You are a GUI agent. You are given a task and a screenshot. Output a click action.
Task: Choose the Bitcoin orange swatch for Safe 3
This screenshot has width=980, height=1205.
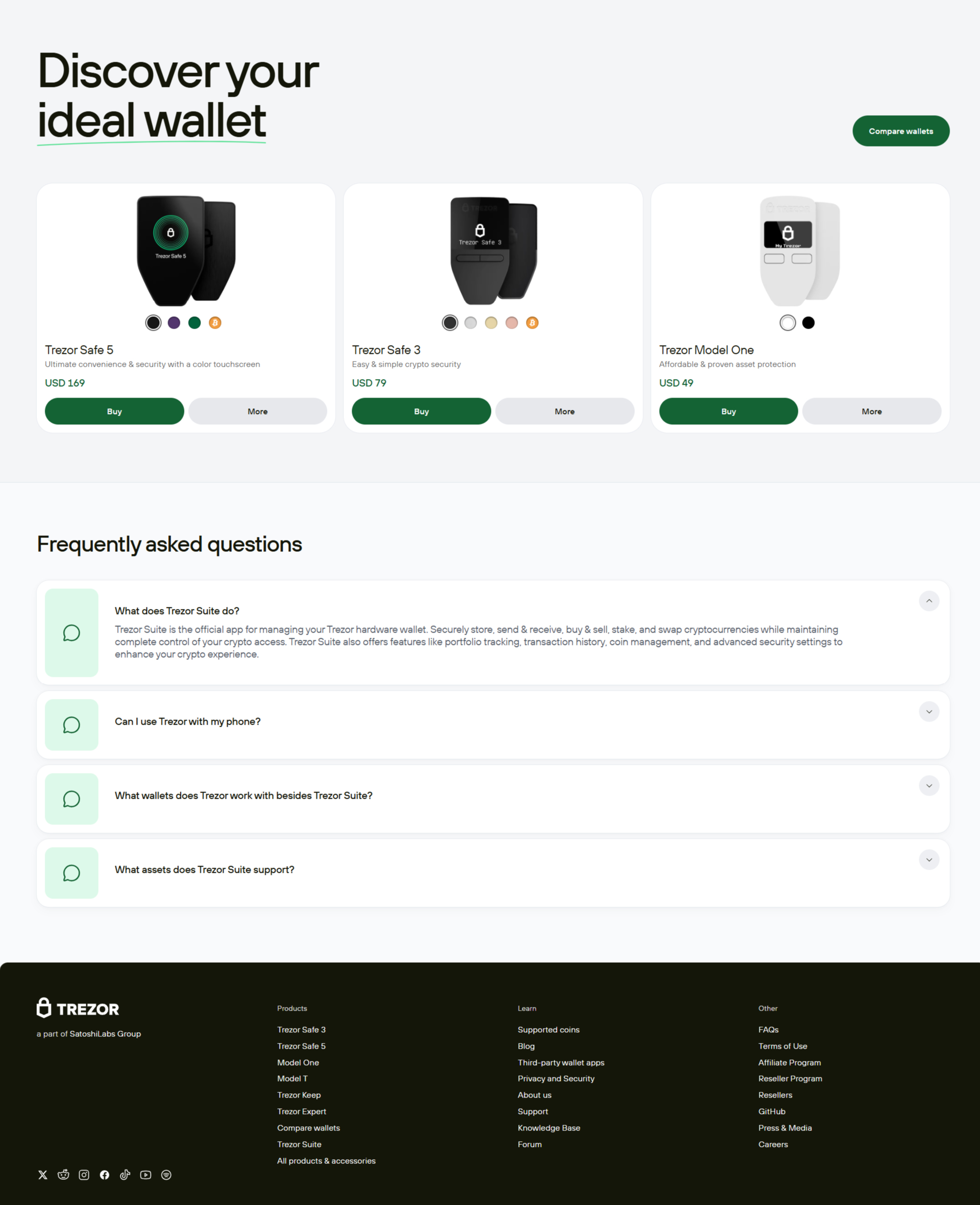tap(532, 322)
